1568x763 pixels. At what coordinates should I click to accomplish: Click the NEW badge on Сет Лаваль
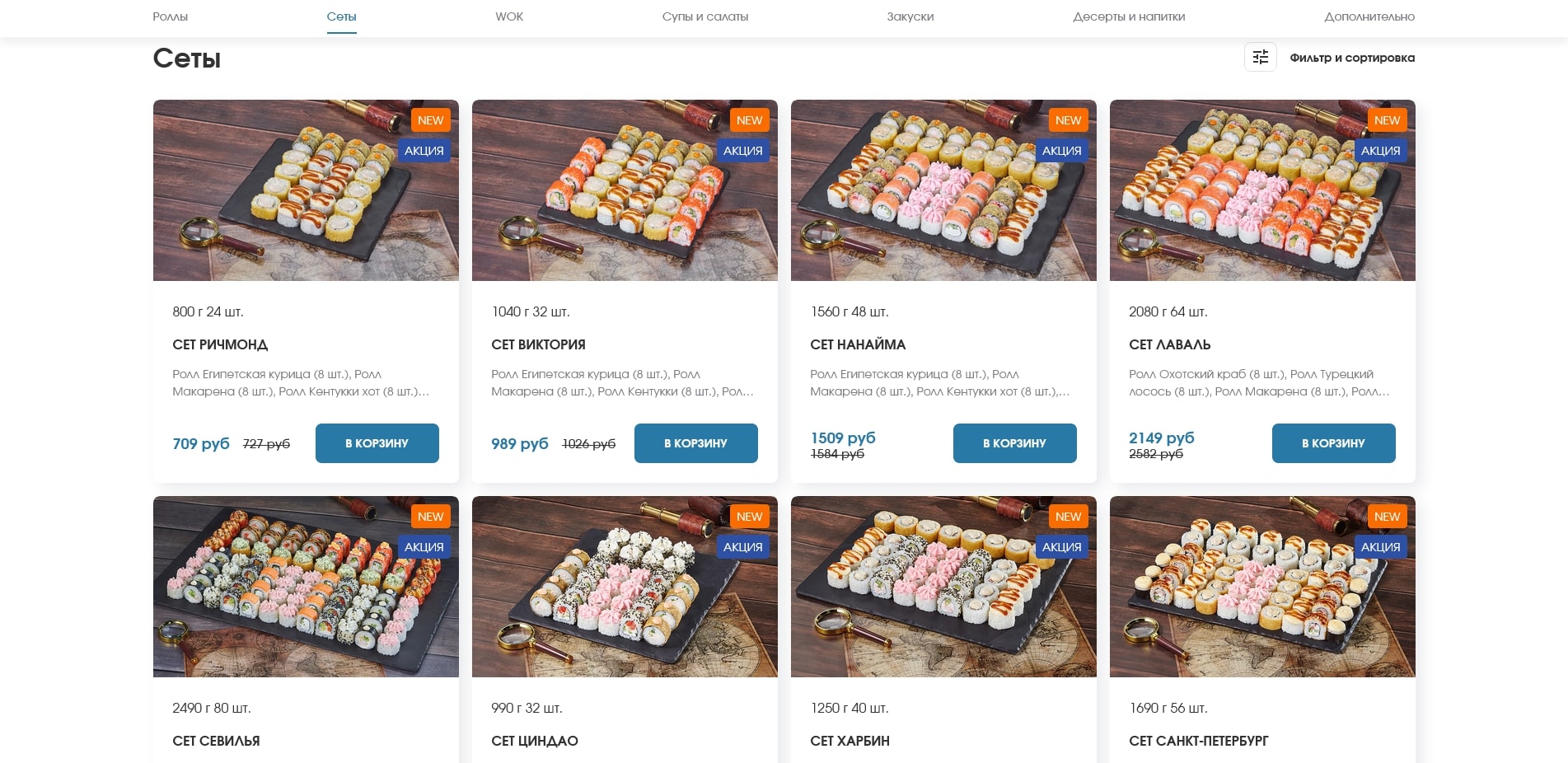click(1387, 120)
